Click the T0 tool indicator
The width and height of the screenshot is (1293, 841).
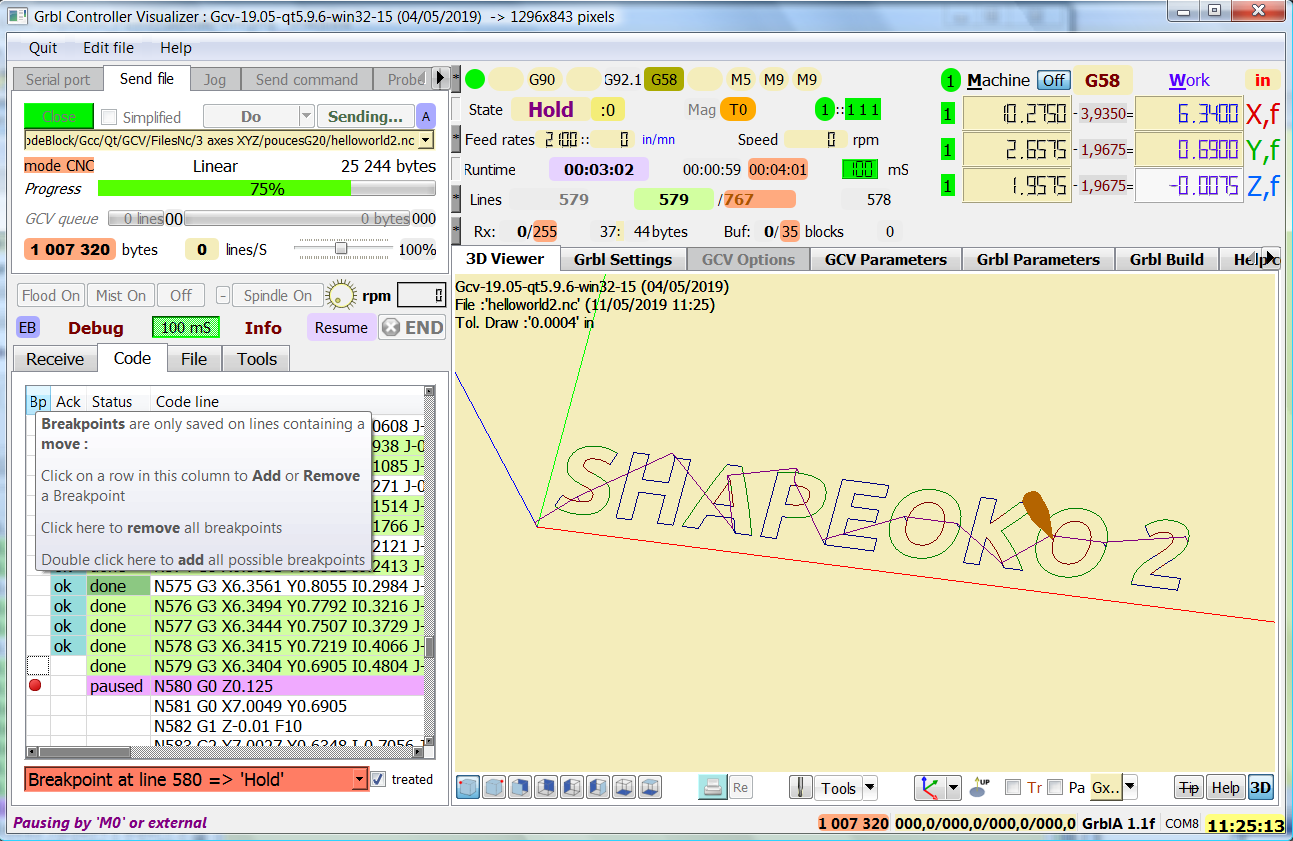pos(738,109)
